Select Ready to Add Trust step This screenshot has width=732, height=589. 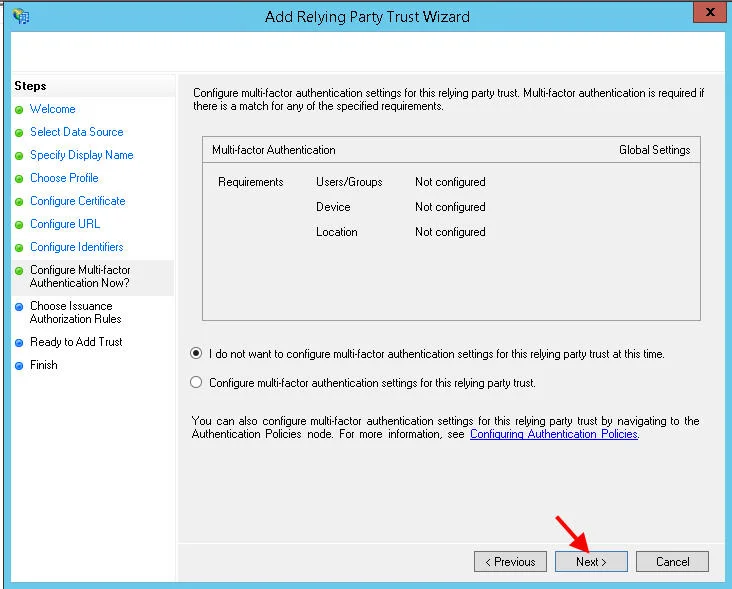point(76,342)
